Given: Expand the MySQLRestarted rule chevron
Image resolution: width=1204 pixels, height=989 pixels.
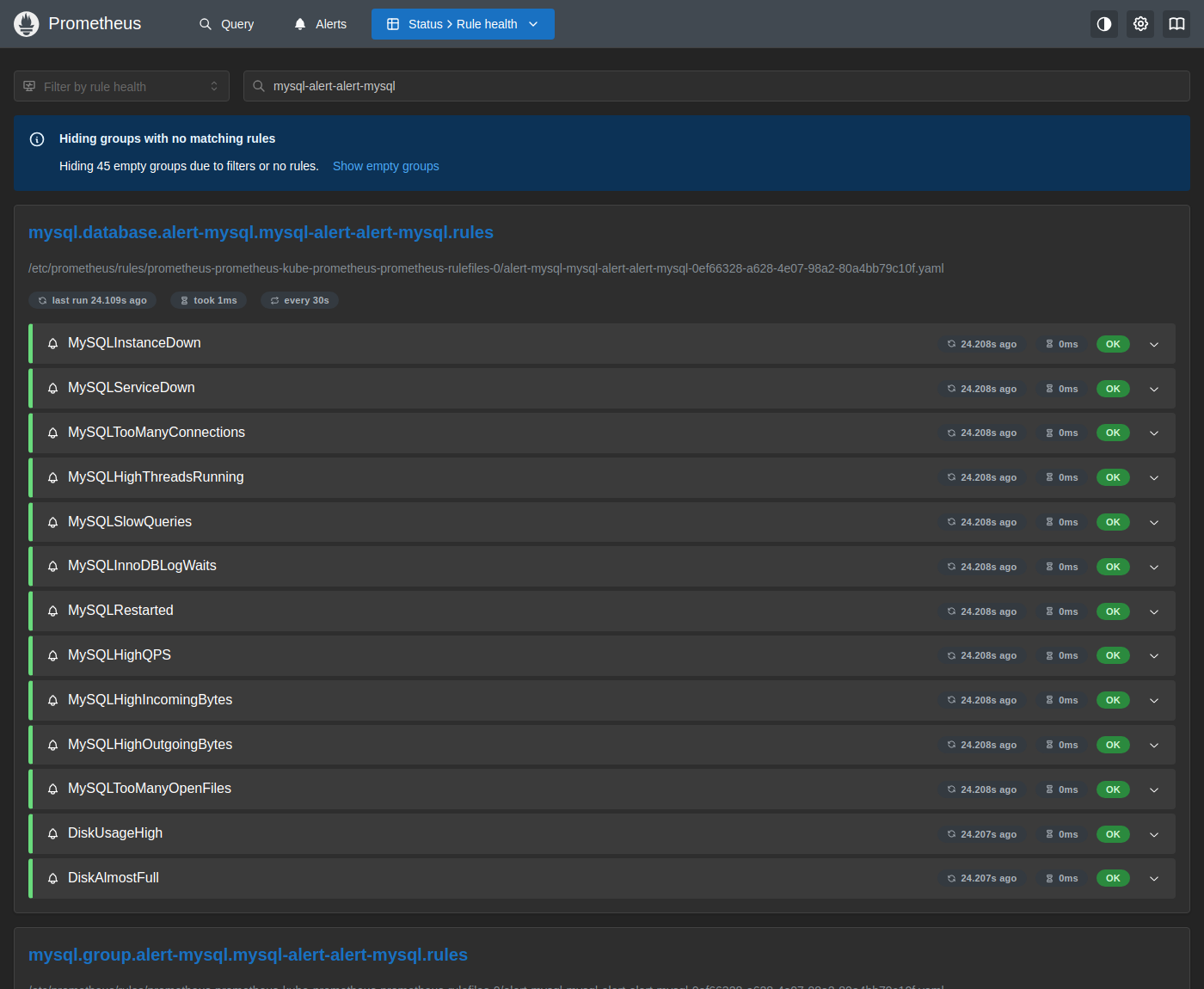Looking at the screenshot, I should tap(1154, 611).
